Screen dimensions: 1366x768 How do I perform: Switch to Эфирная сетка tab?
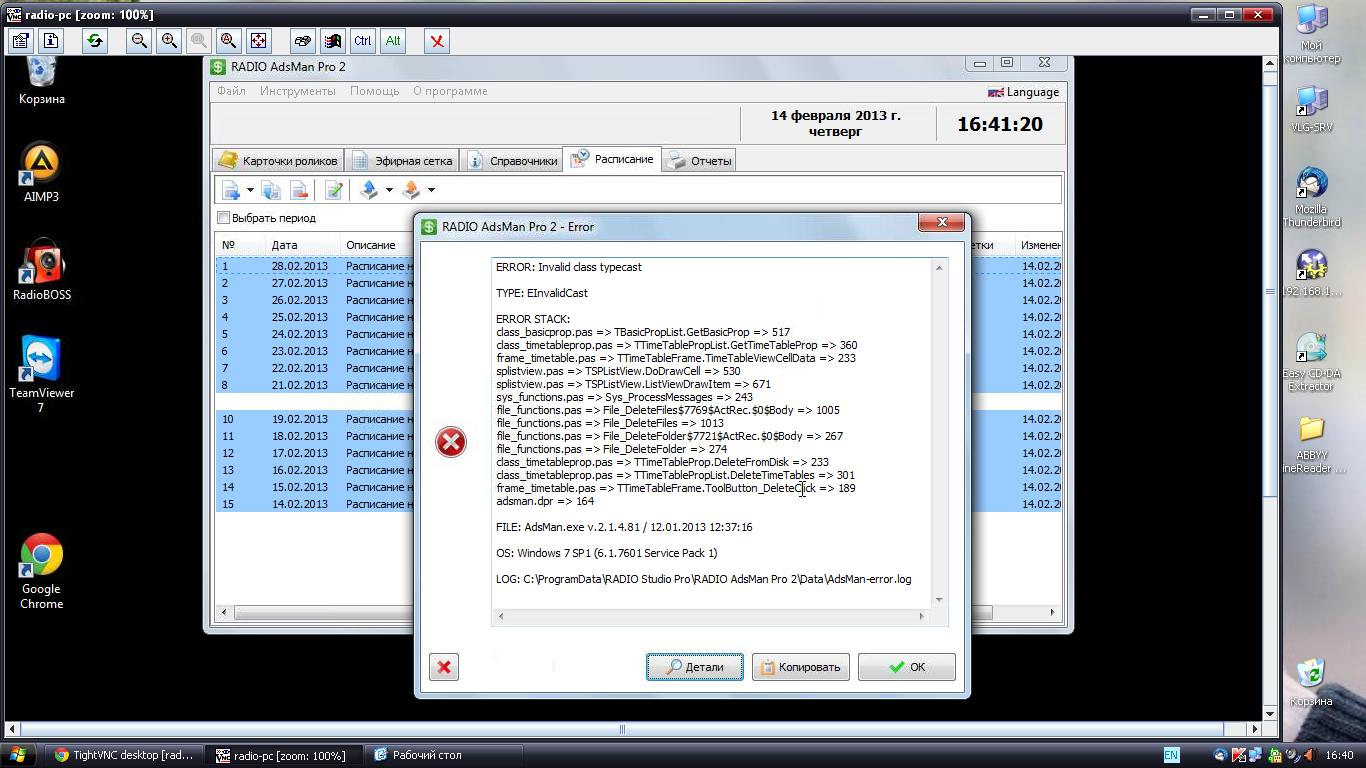(403, 160)
